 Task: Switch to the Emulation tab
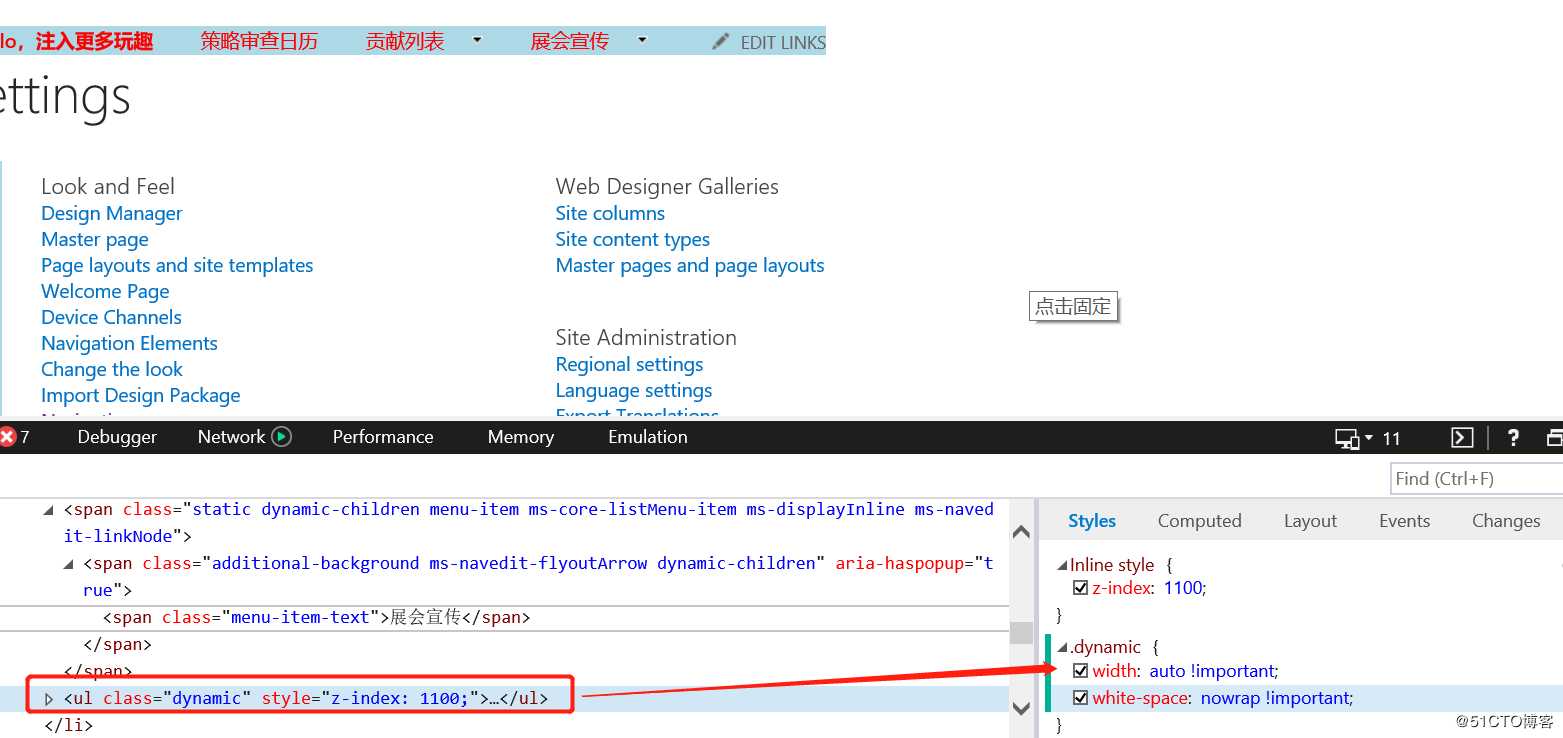click(x=648, y=437)
